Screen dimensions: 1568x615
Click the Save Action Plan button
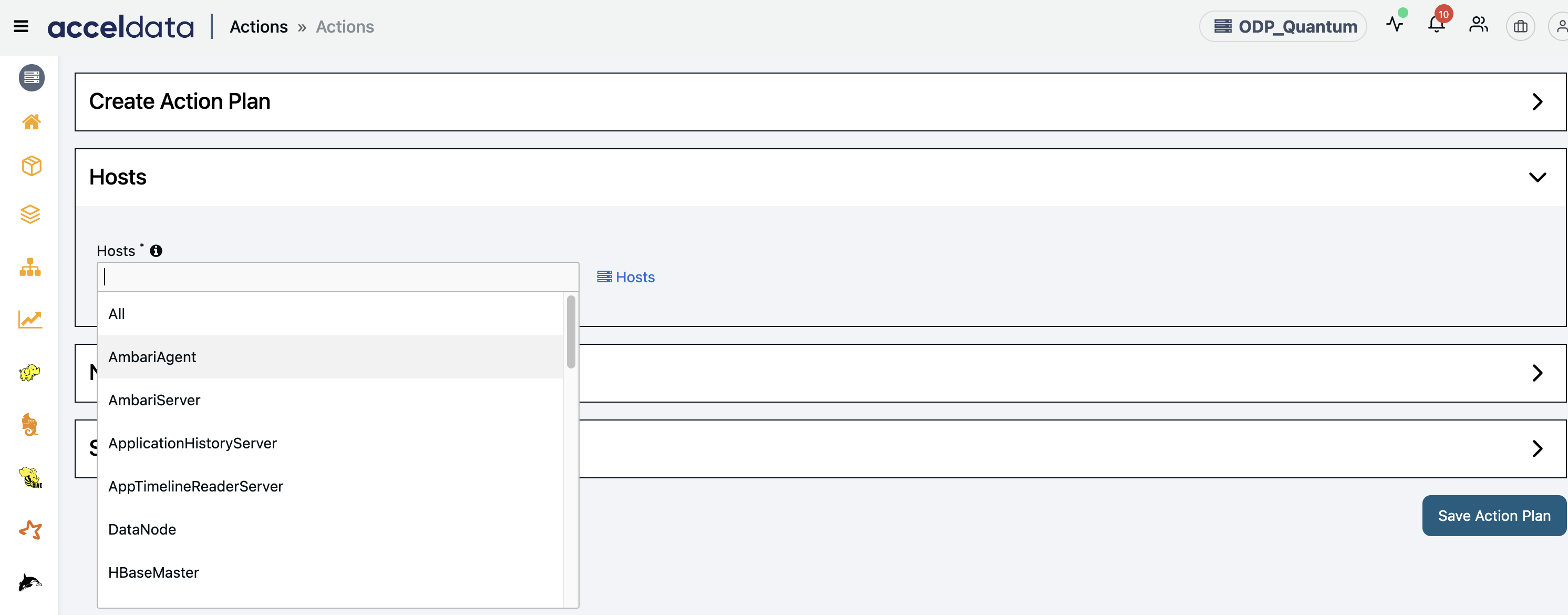click(x=1493, y=516)
